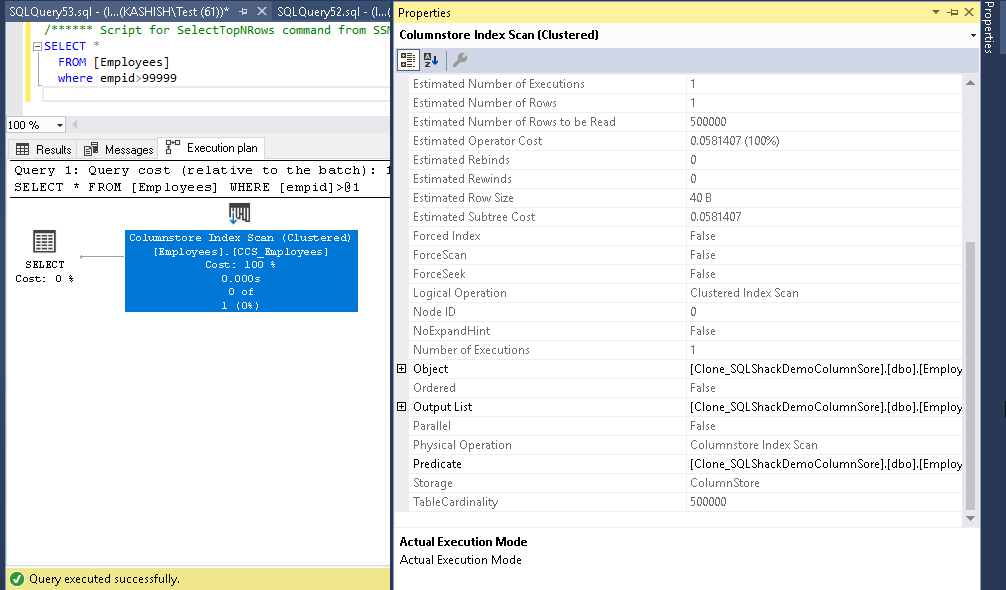
Task: Open the 100 % zoom dropdown
Action: (60, 125)
